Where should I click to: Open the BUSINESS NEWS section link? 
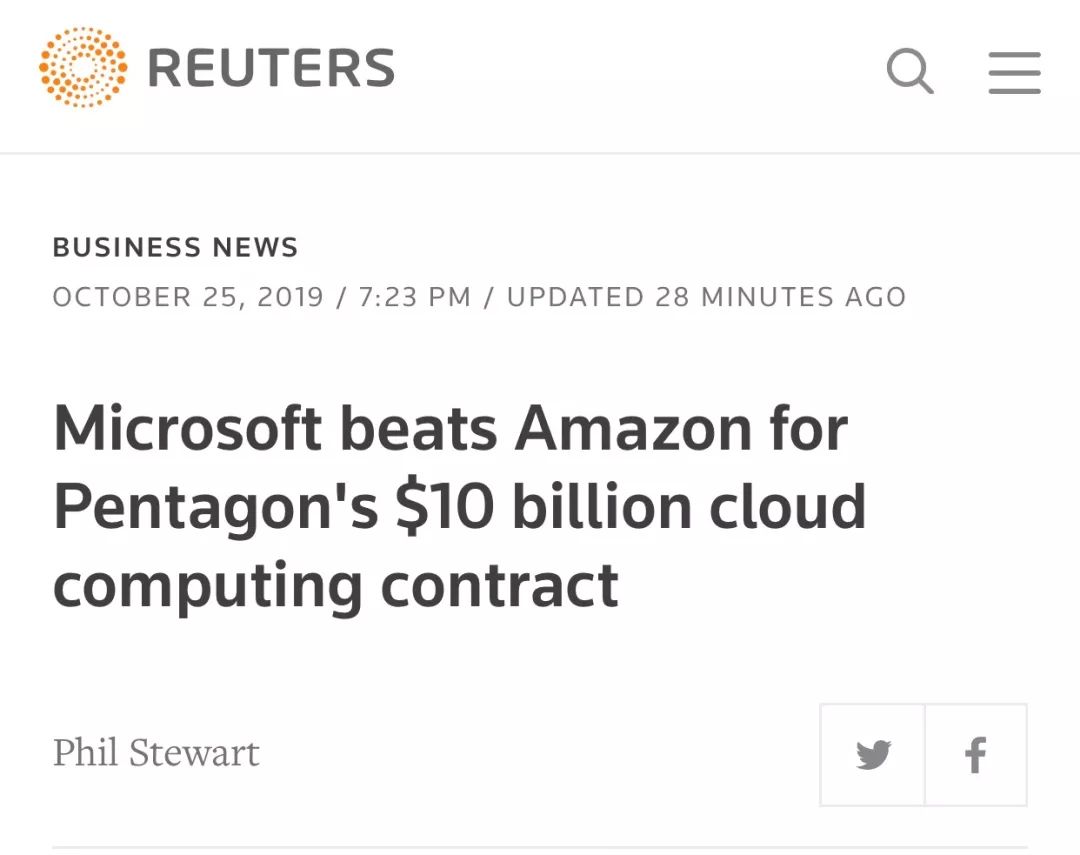[x=175, y=247]
